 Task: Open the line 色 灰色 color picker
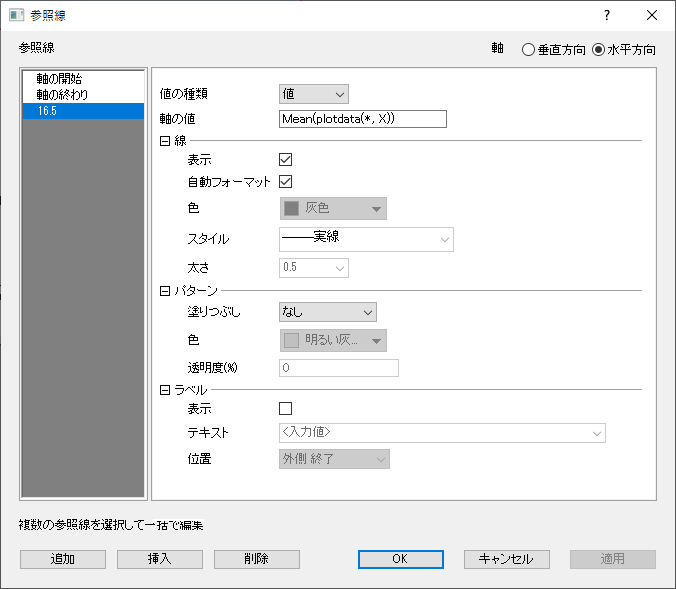[x=333, y=209]
